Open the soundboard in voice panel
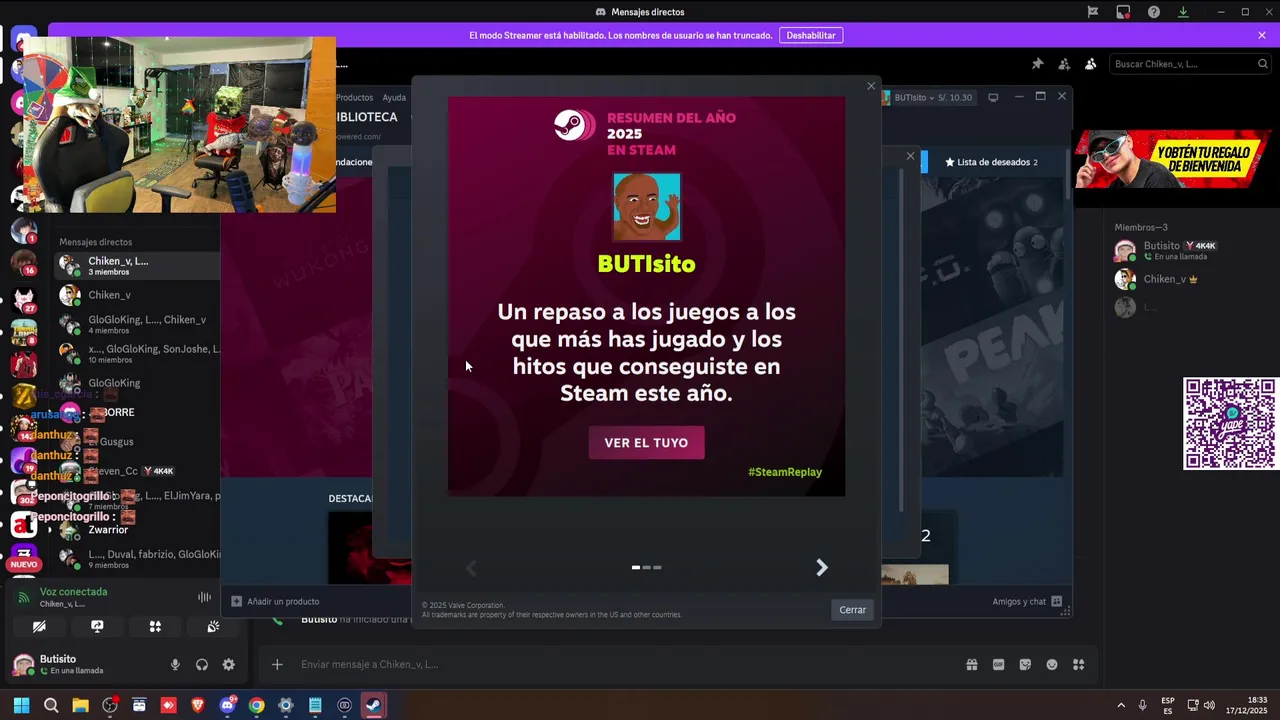The width and height of the screenshot is (1280, 720). pos(213,626)
